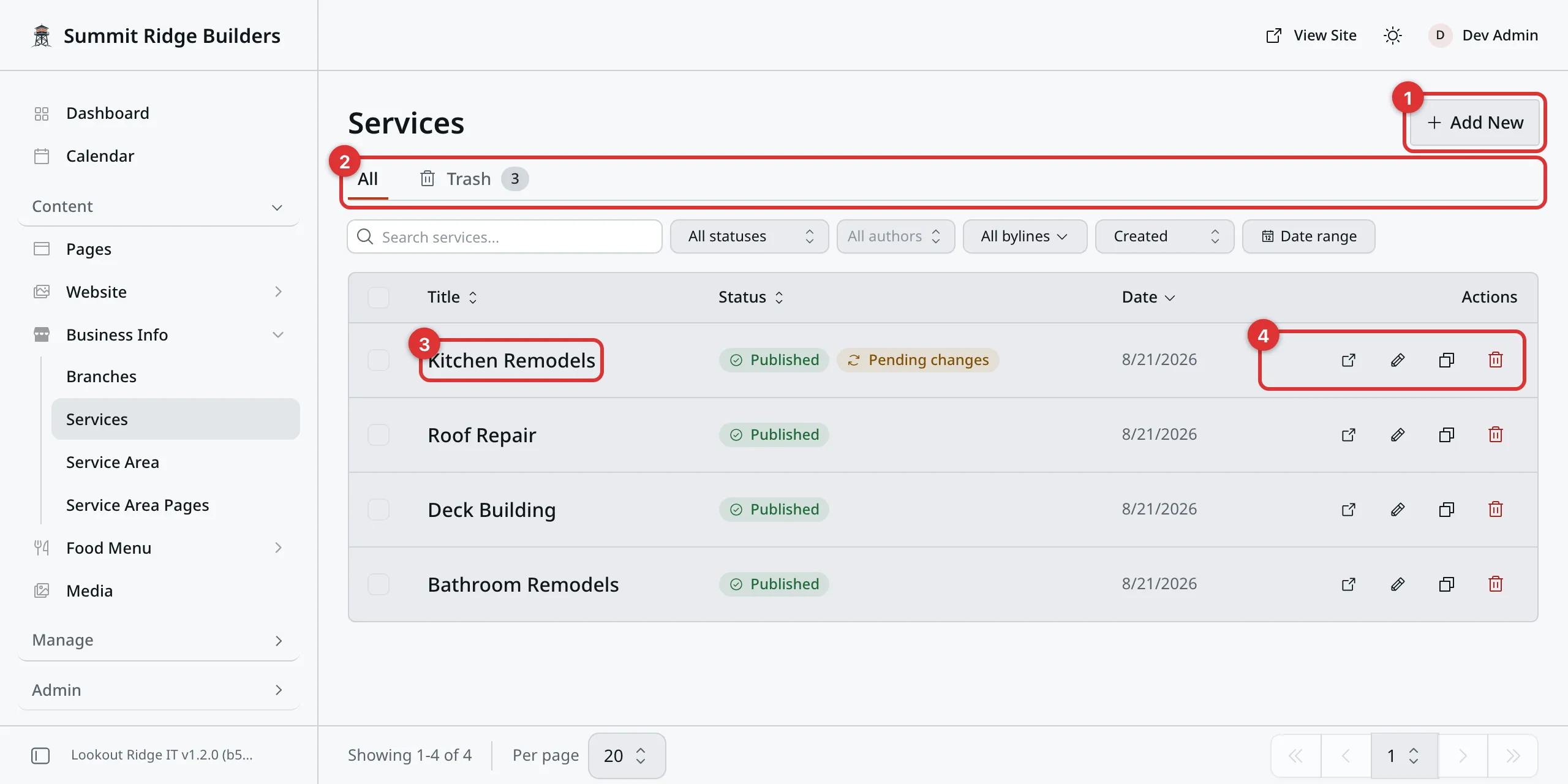The height and width of the screenshot is (784, 1568).
Task: Collapse the Business Info group
Action: click(158, 335)
